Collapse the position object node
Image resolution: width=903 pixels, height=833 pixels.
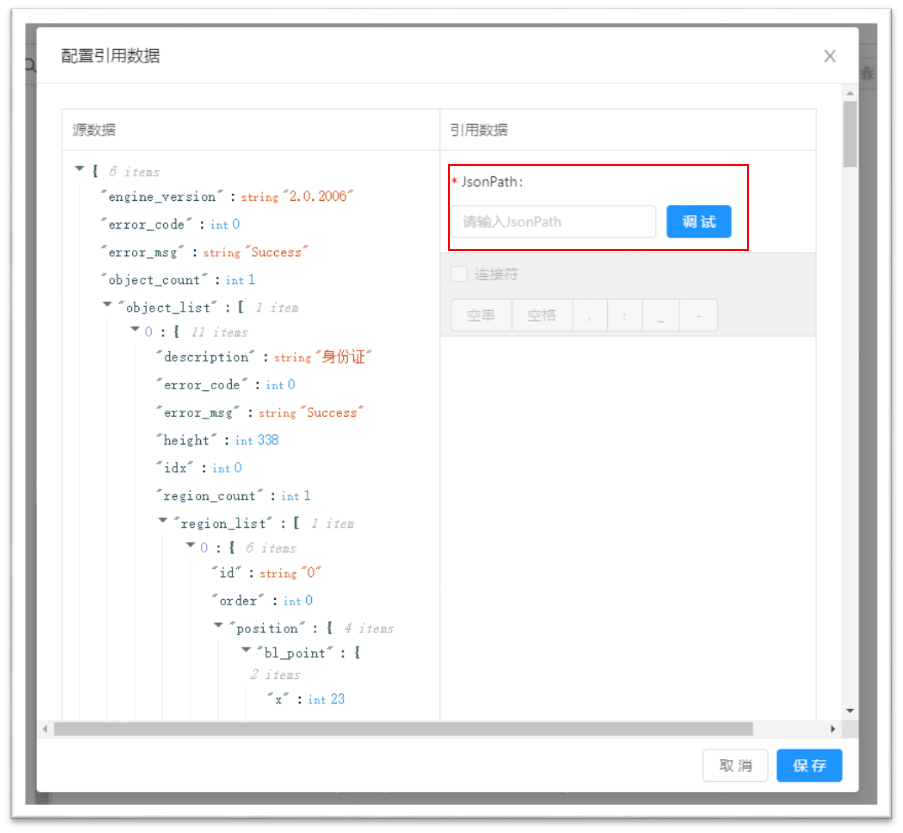point(218,624)
